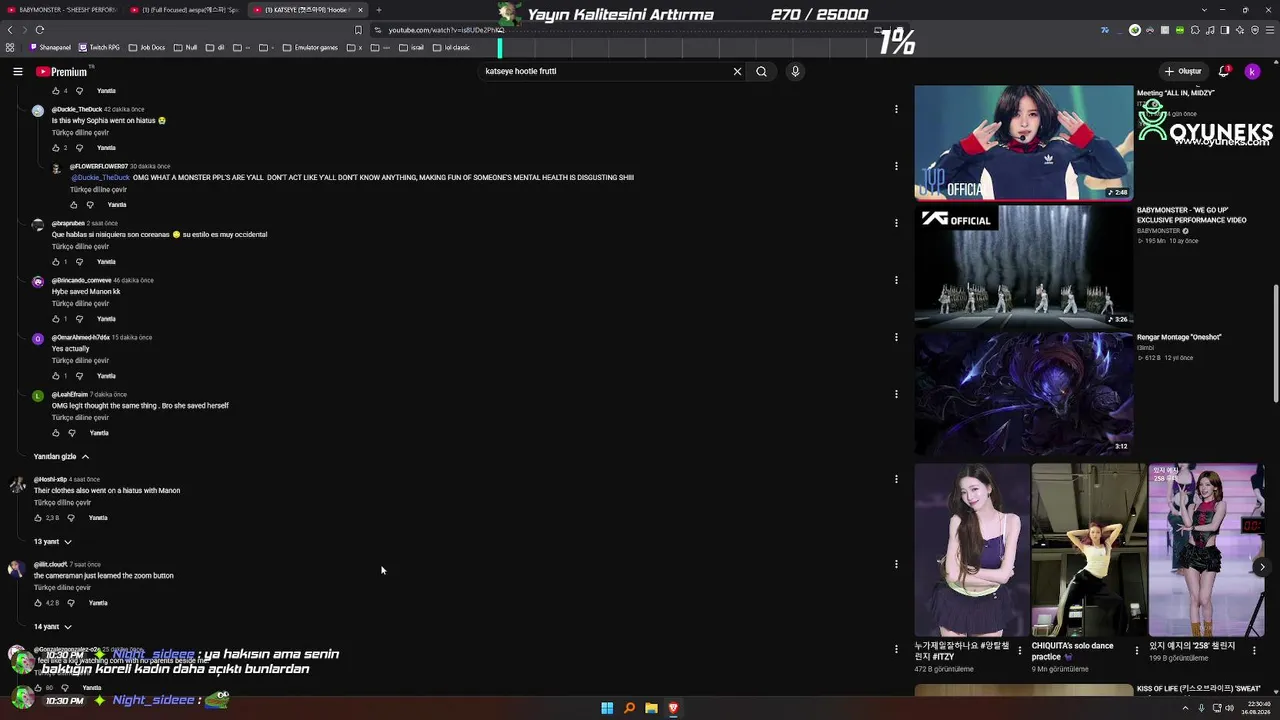
Task: Expand the '13 yanıt' replies
Action: [53, 542]
